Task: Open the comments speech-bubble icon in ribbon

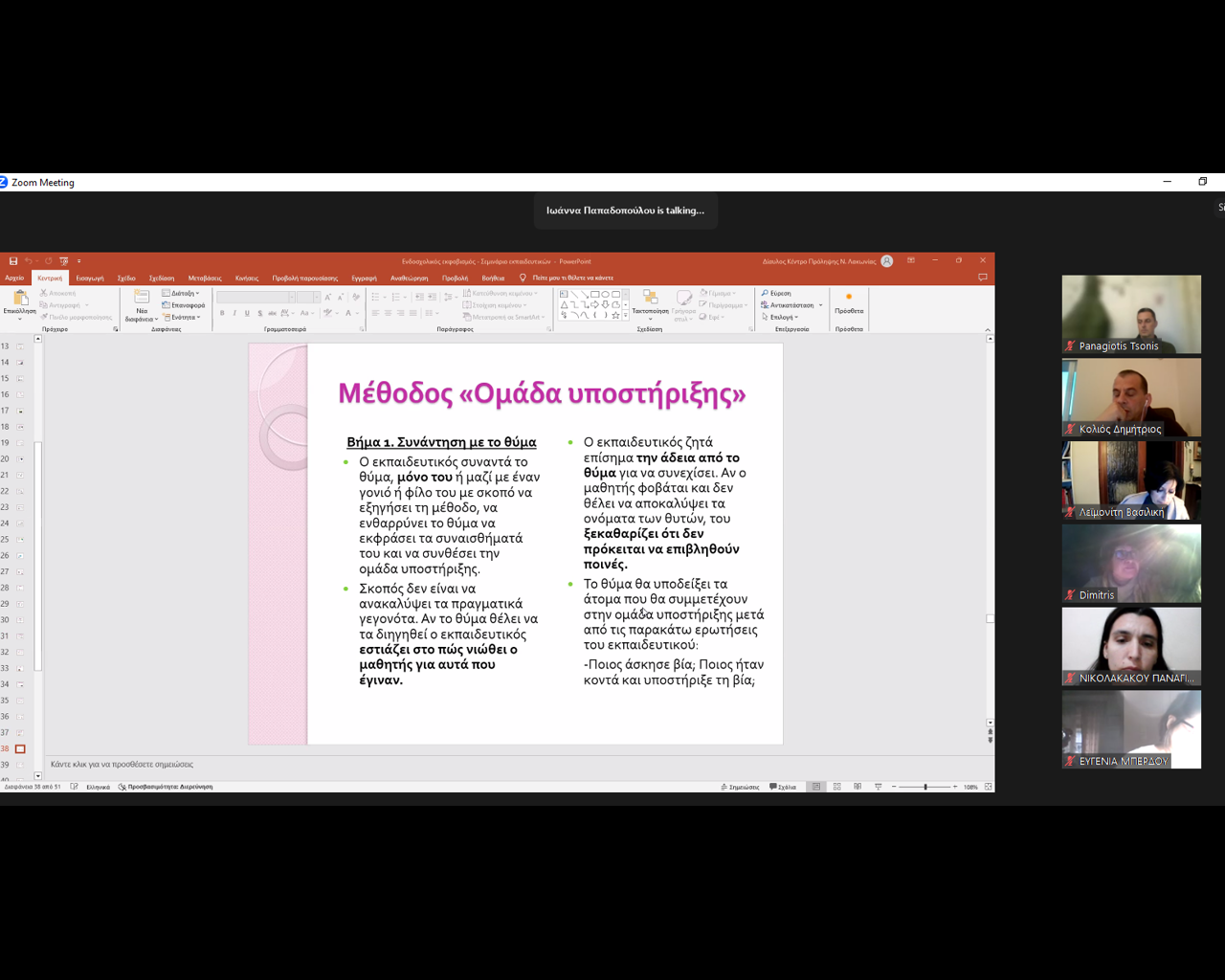Action: coord(982,278)
